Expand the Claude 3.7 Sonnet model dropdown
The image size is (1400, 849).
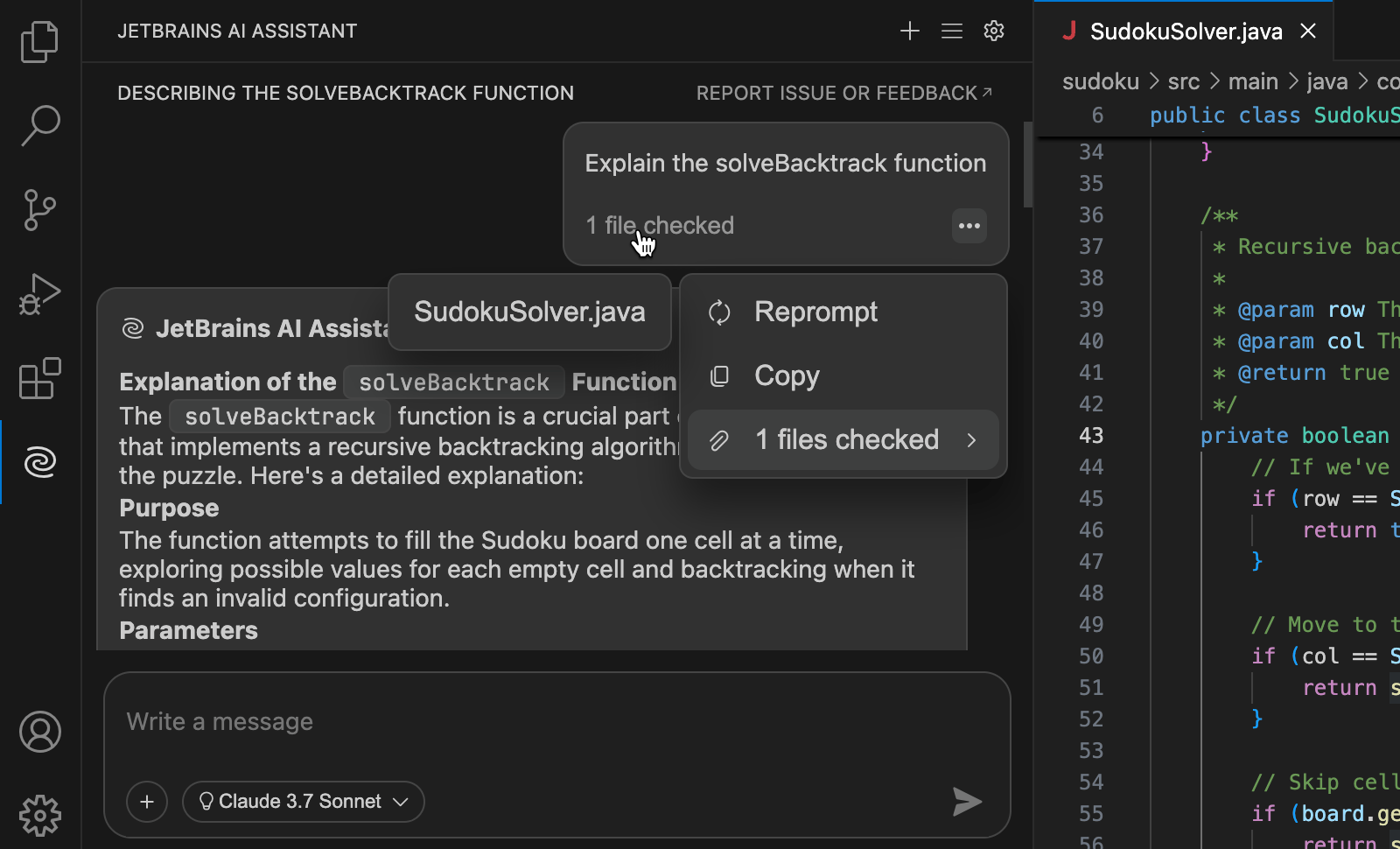tap(303, 802)
